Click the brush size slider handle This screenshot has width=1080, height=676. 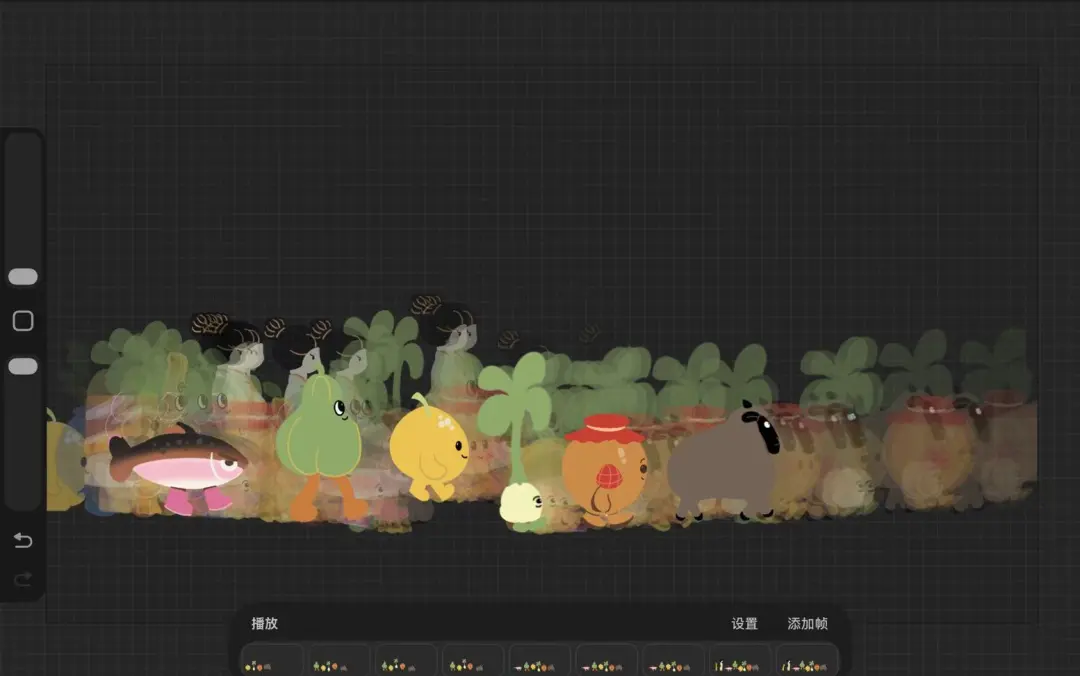tap(22, 277)
